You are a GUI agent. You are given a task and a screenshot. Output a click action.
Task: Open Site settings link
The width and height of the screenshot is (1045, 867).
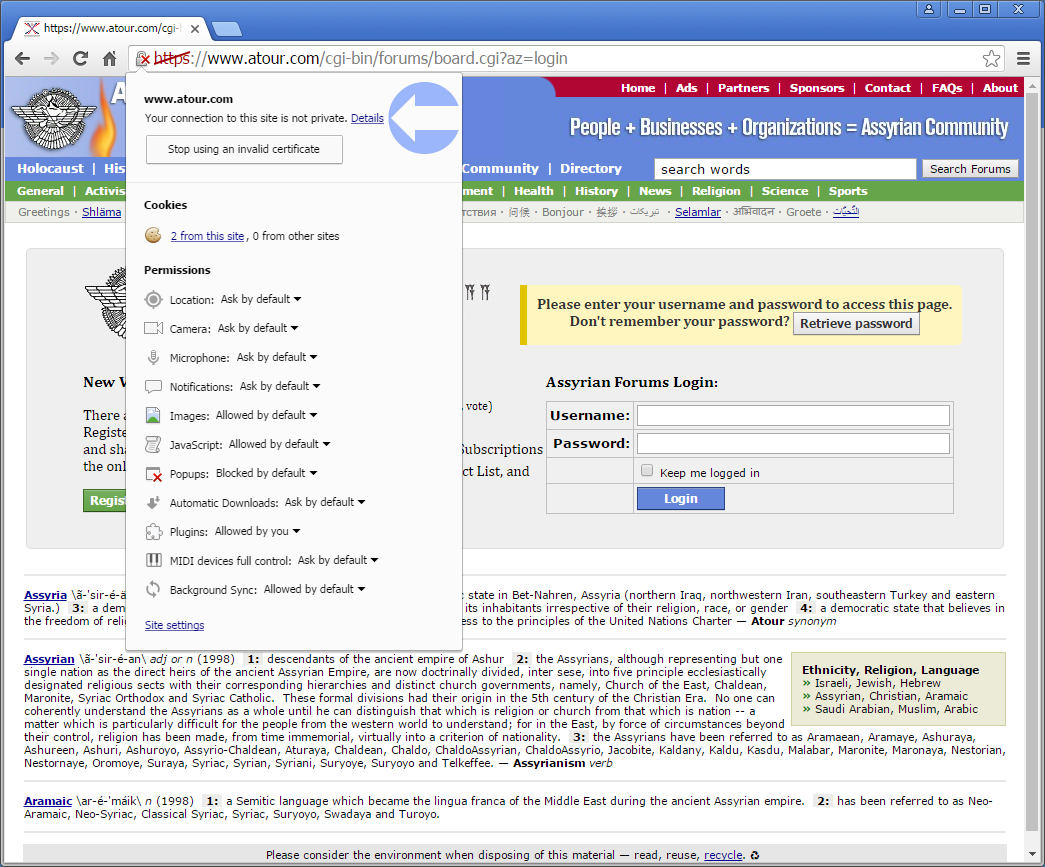tap(175, 625)
